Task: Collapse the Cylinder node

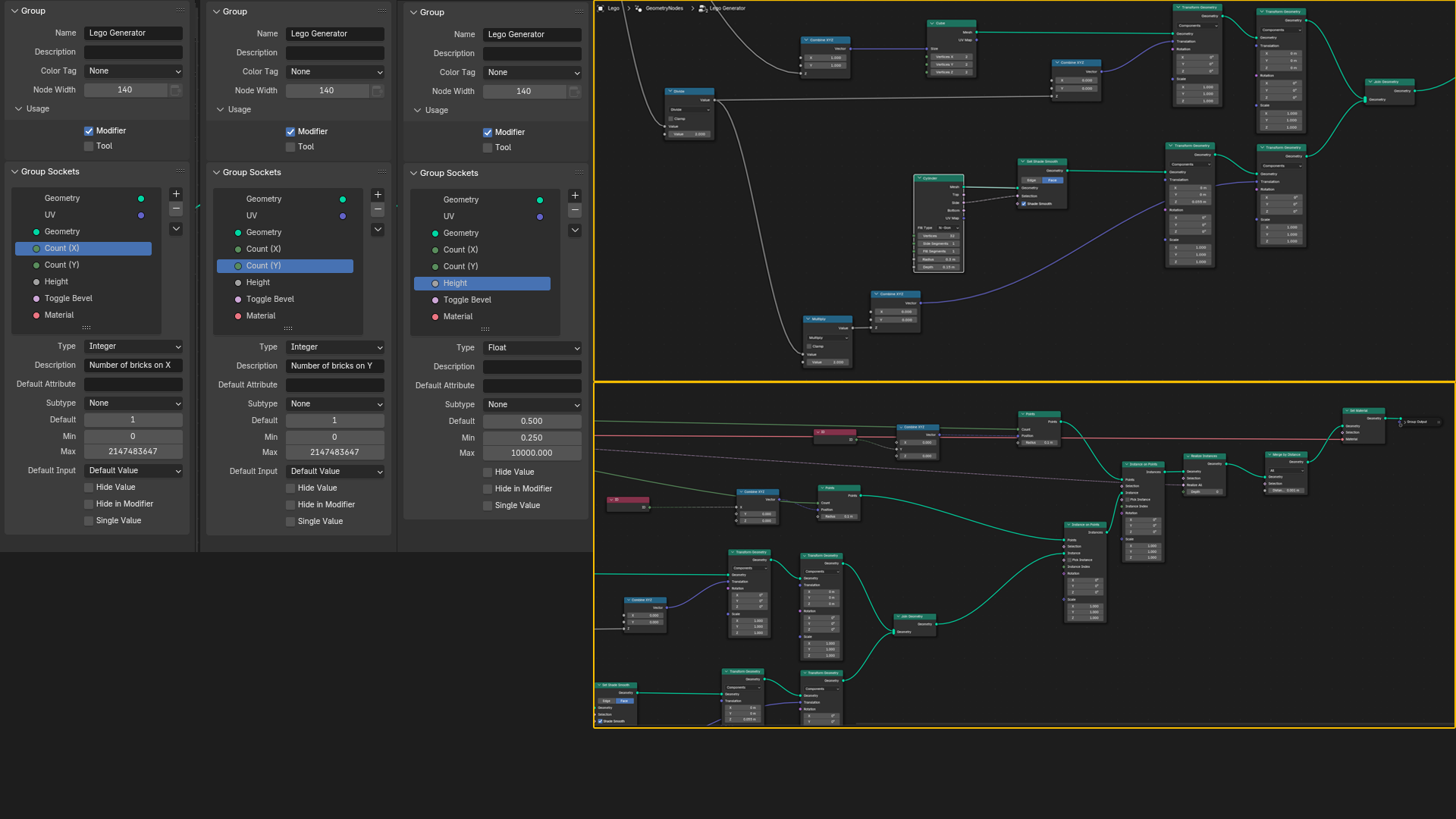Action: (x=918, y=179)
